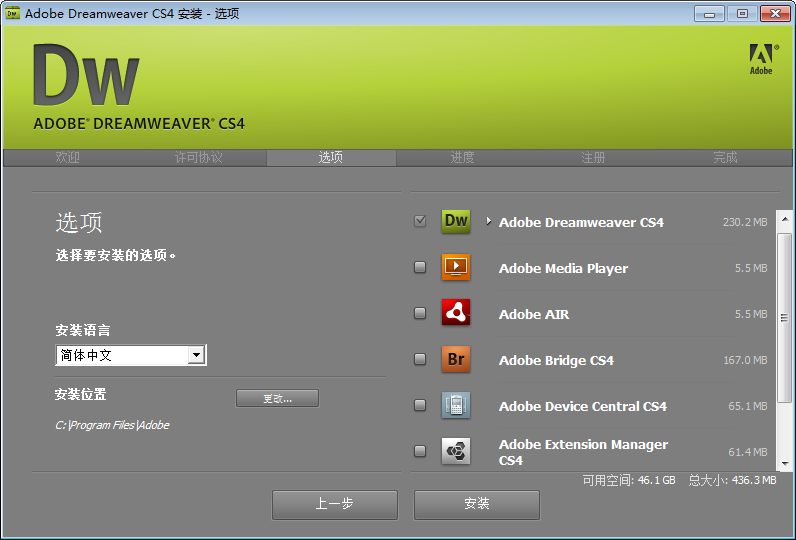
Task: Click the 更改... install location button
Action: (277, 398)
